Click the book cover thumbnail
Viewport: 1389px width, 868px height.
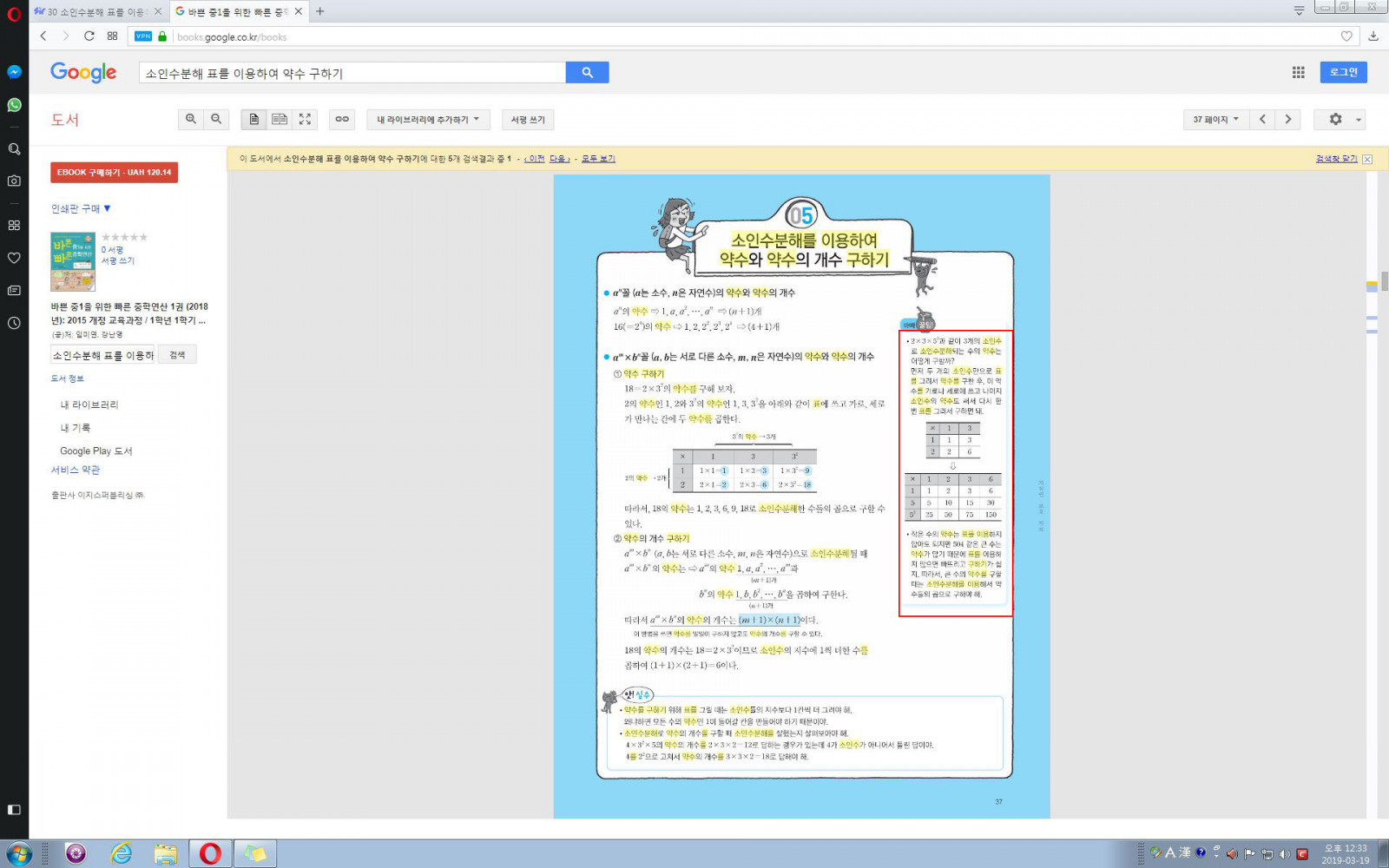73,261
